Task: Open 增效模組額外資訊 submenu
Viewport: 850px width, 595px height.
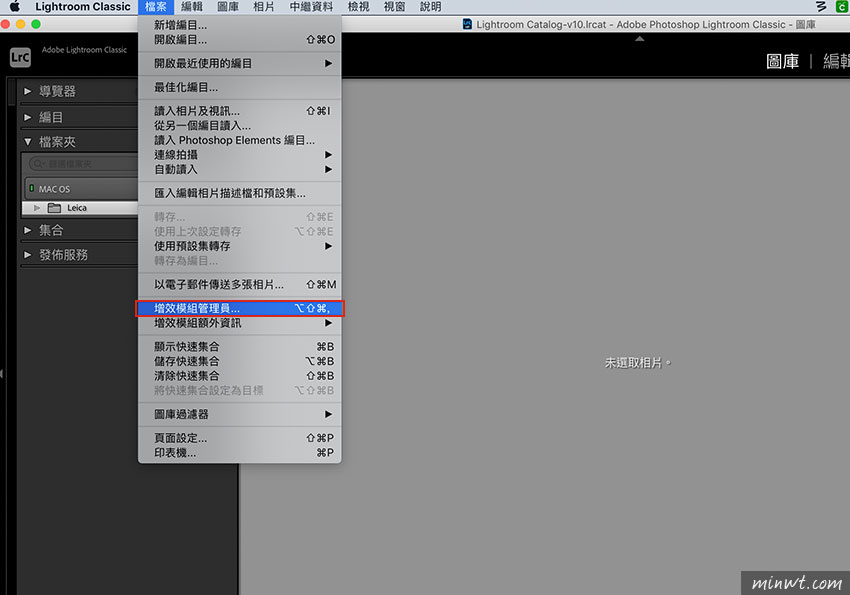Action: pyautogui.click(x=240, y=323)
